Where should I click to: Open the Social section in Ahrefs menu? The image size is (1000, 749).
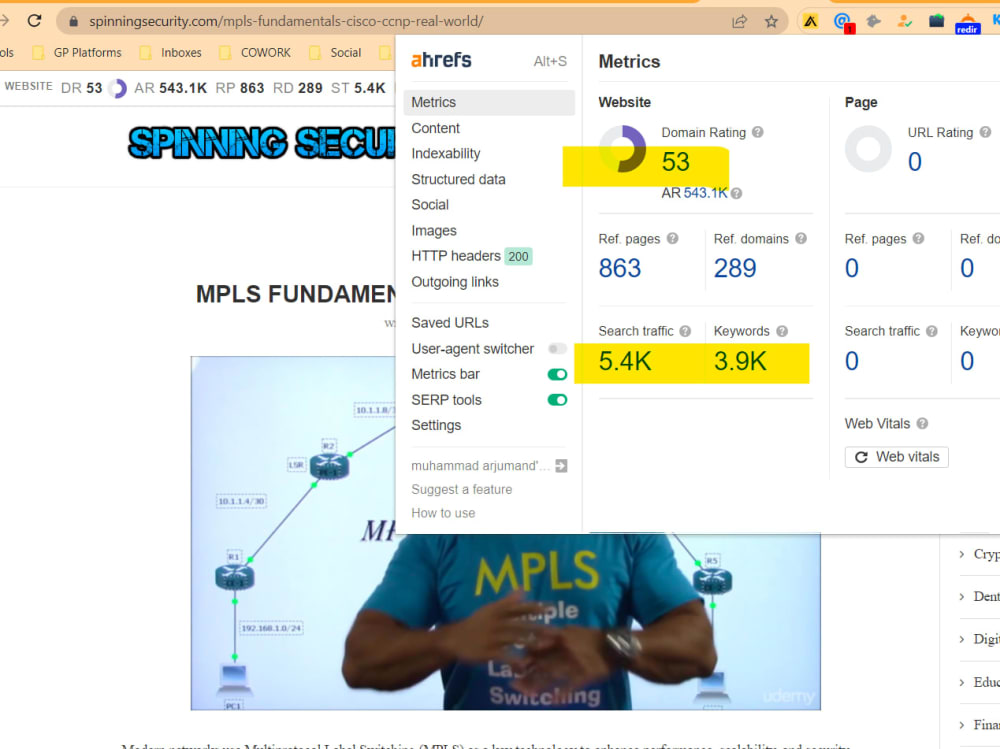430,205
